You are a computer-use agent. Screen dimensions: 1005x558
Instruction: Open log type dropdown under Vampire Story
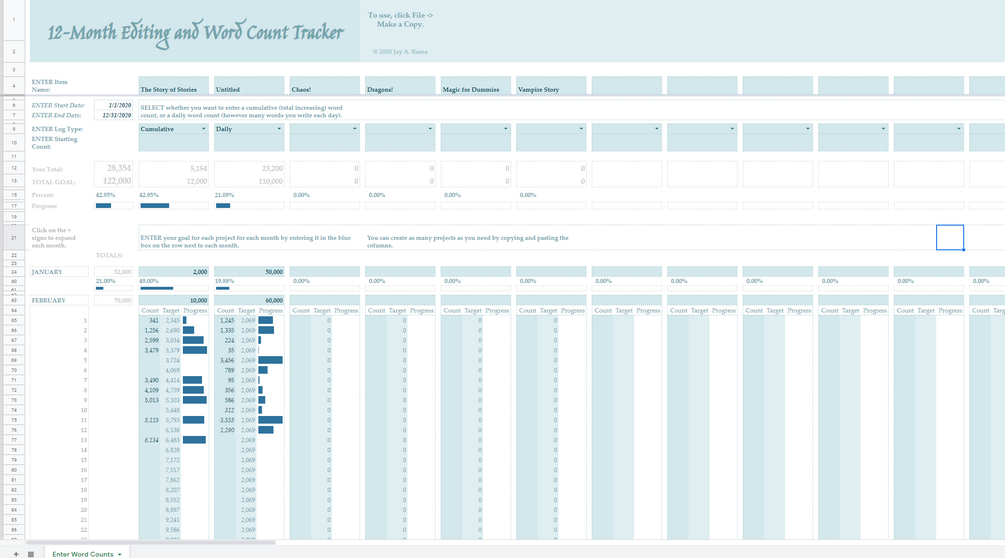coord(581,129)
